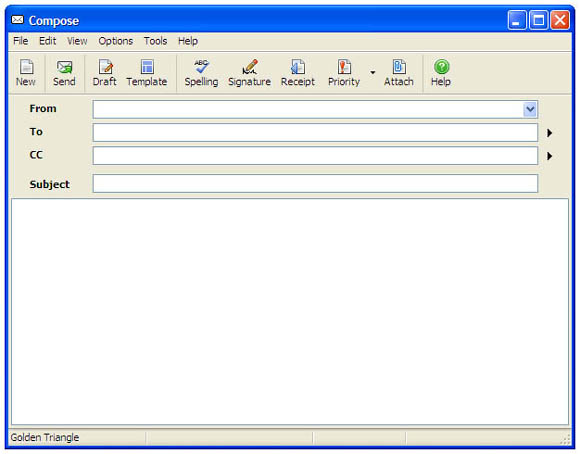This screenshot has height=454, width=580.
Task: Click into the Subject input field
Action: pyautogui.click(x=315, y=184)
